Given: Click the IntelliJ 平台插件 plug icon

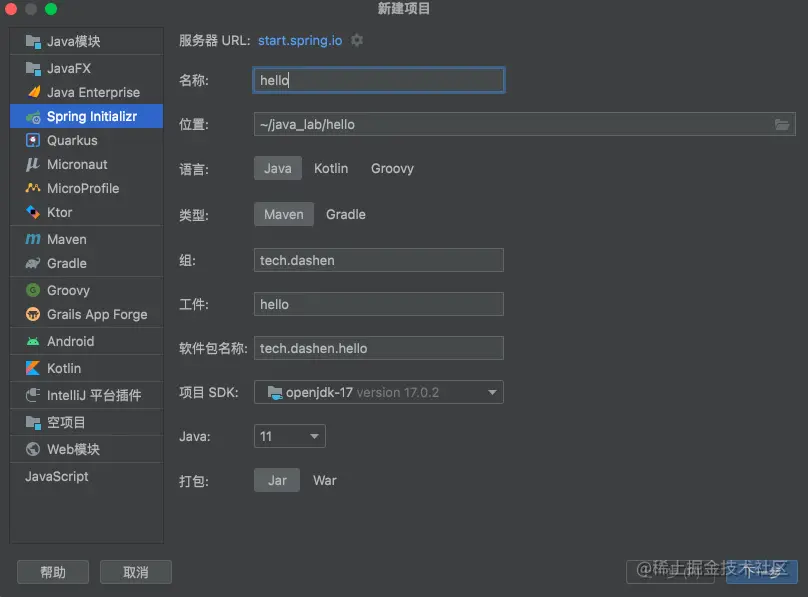Looking at the screenshot, I should pyautogui.click(x=33, y=395).
